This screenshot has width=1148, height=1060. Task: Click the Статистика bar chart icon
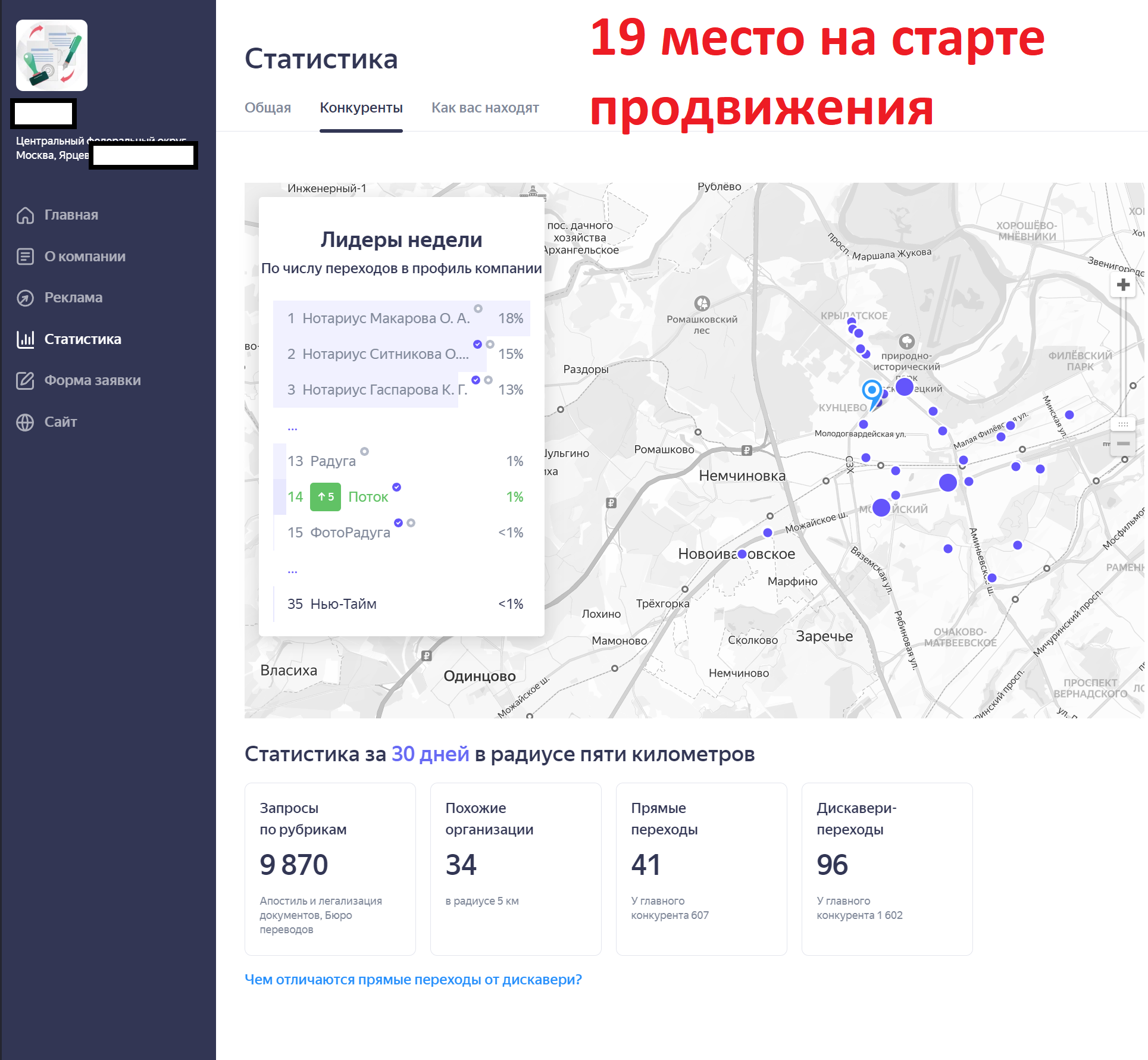click(x=25, y=339)
